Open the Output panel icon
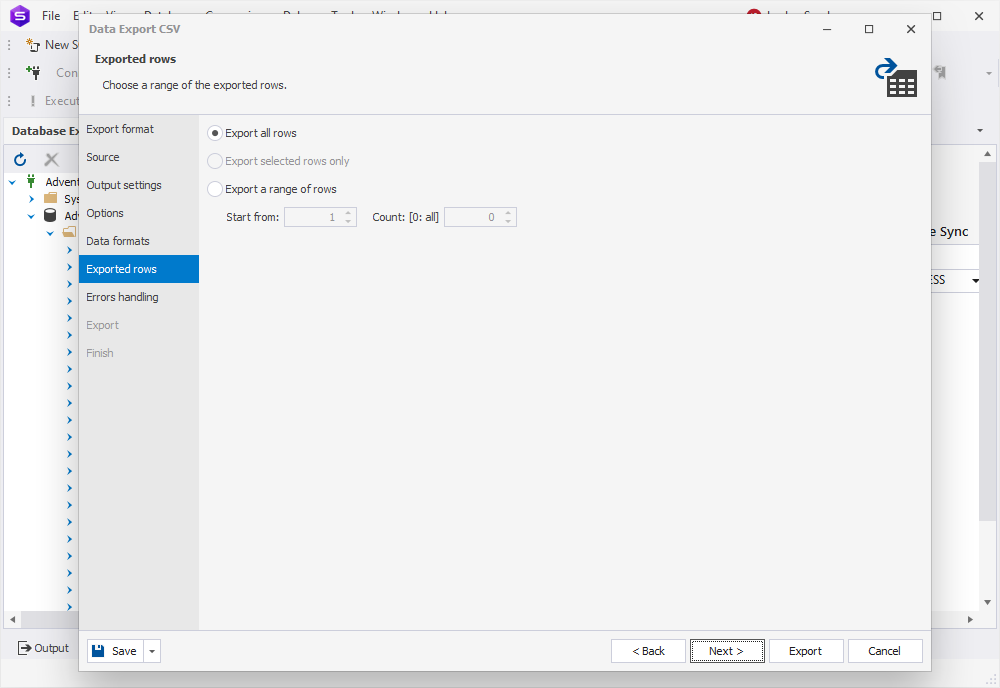 24,648
